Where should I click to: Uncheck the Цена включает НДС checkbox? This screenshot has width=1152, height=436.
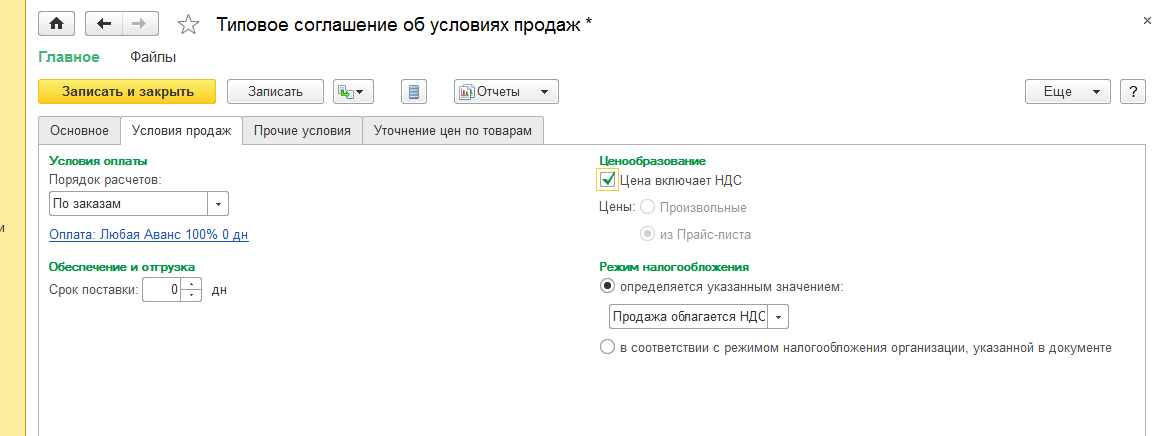[607, 181]
